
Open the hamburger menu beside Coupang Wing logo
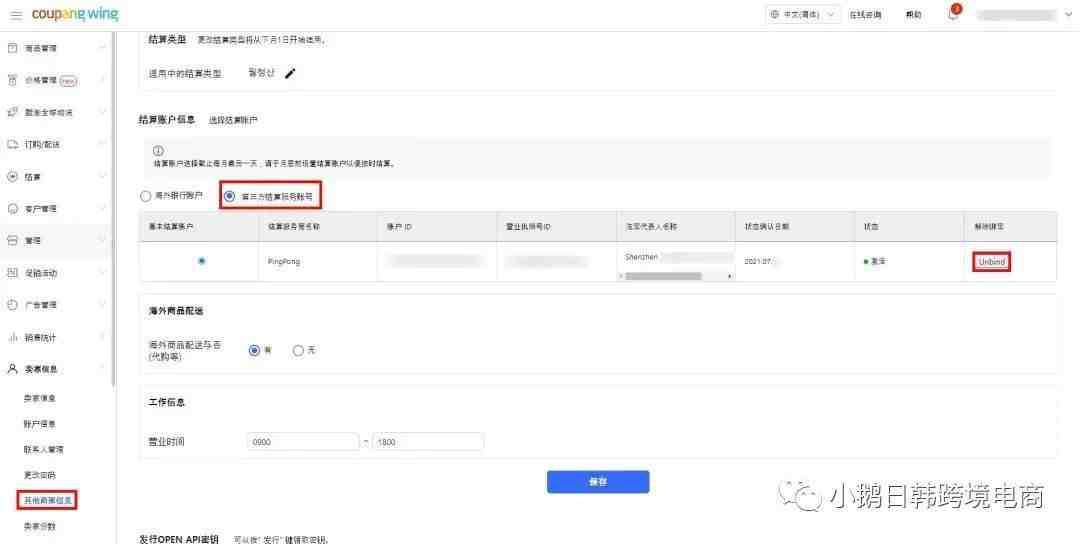(x=16, y=14)
